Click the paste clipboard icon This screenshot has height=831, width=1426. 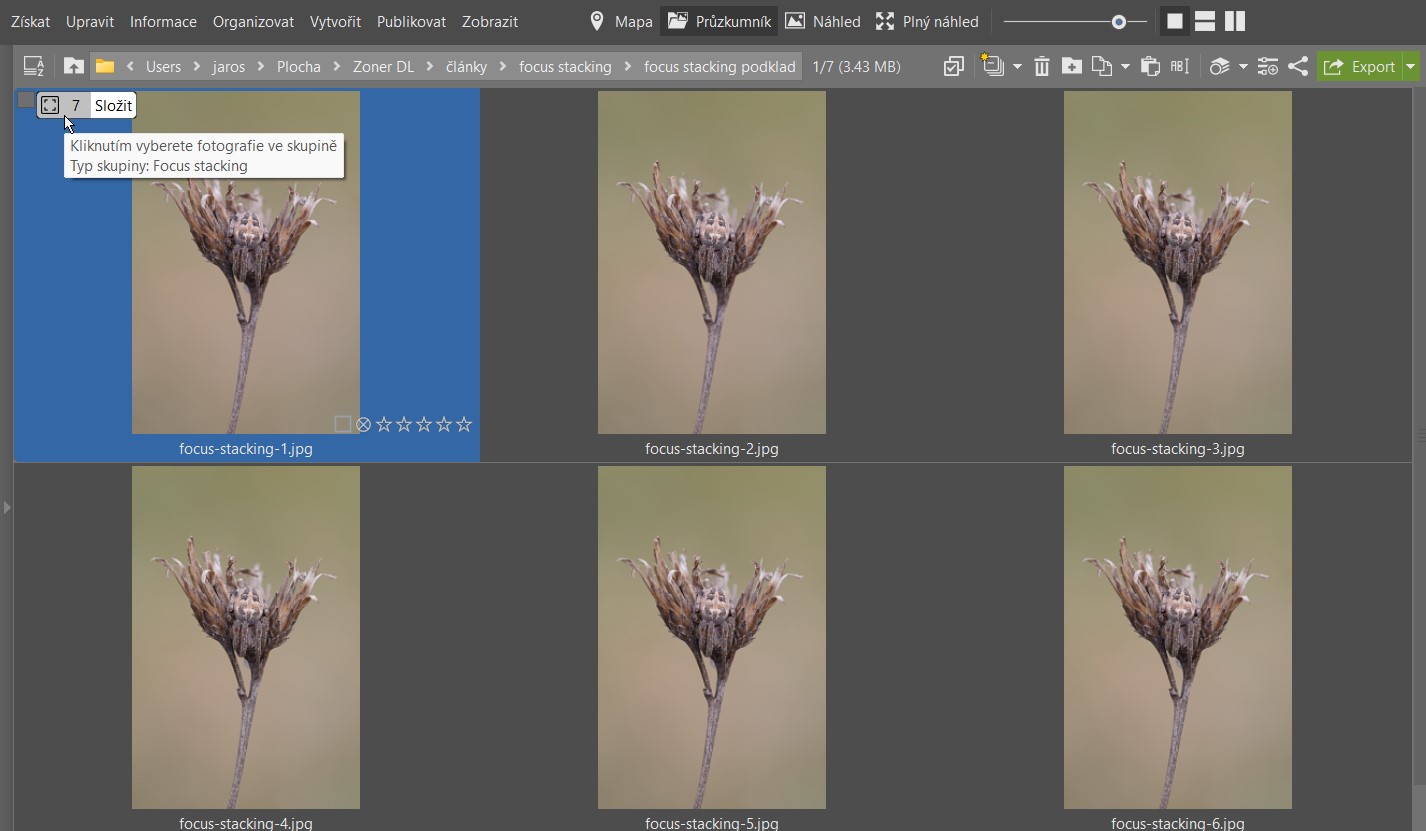[x=1150, y=67]
